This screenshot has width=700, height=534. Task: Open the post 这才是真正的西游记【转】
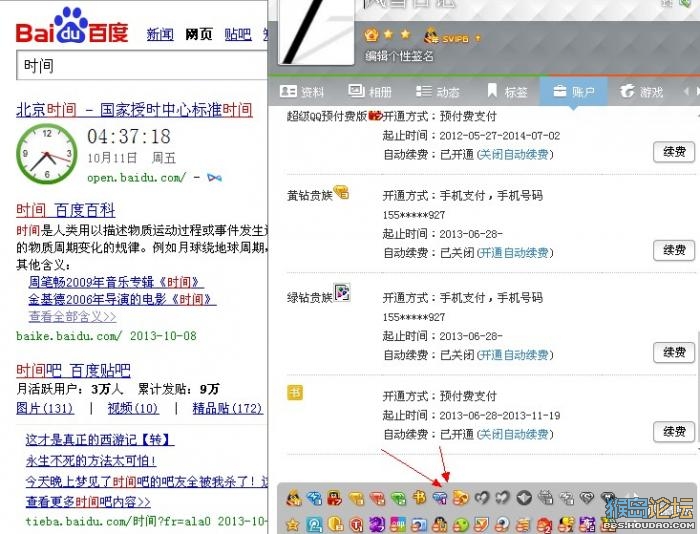(100, 440)
